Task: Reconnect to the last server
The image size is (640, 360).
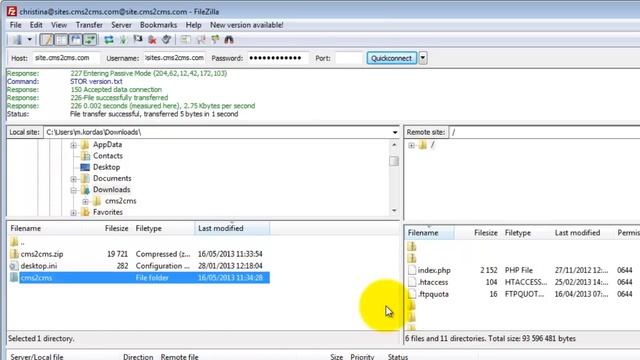Action: [x=166, y=40]
